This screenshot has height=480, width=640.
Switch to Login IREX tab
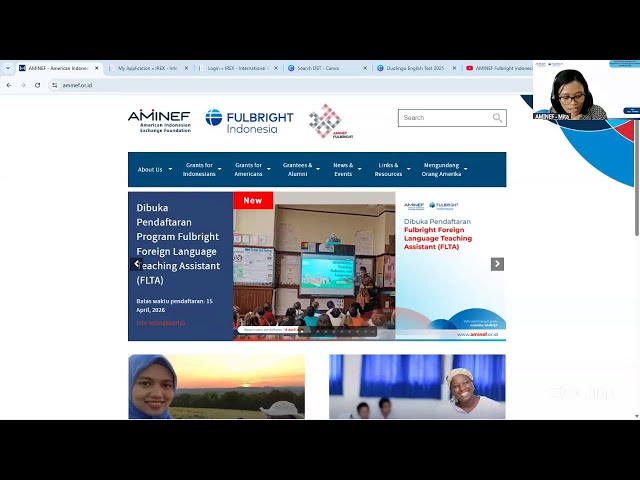(x=237, y=68)
